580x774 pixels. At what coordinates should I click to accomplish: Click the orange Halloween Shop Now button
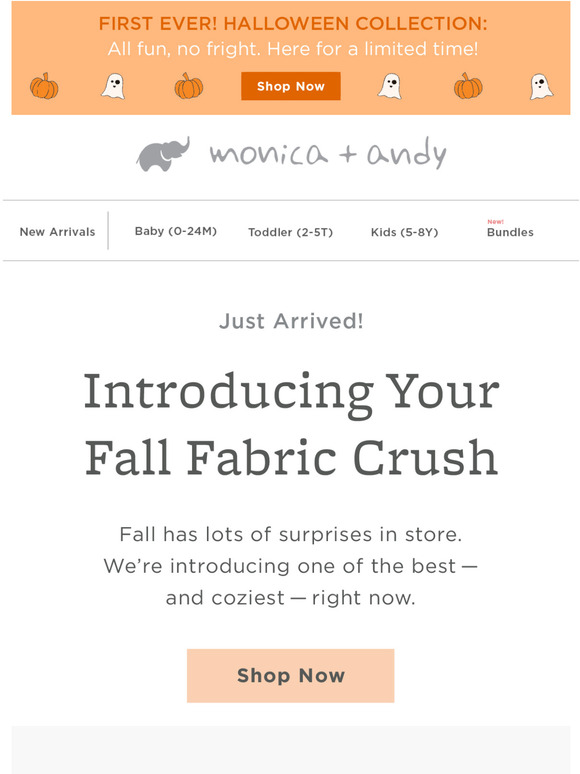coord(291,86)
